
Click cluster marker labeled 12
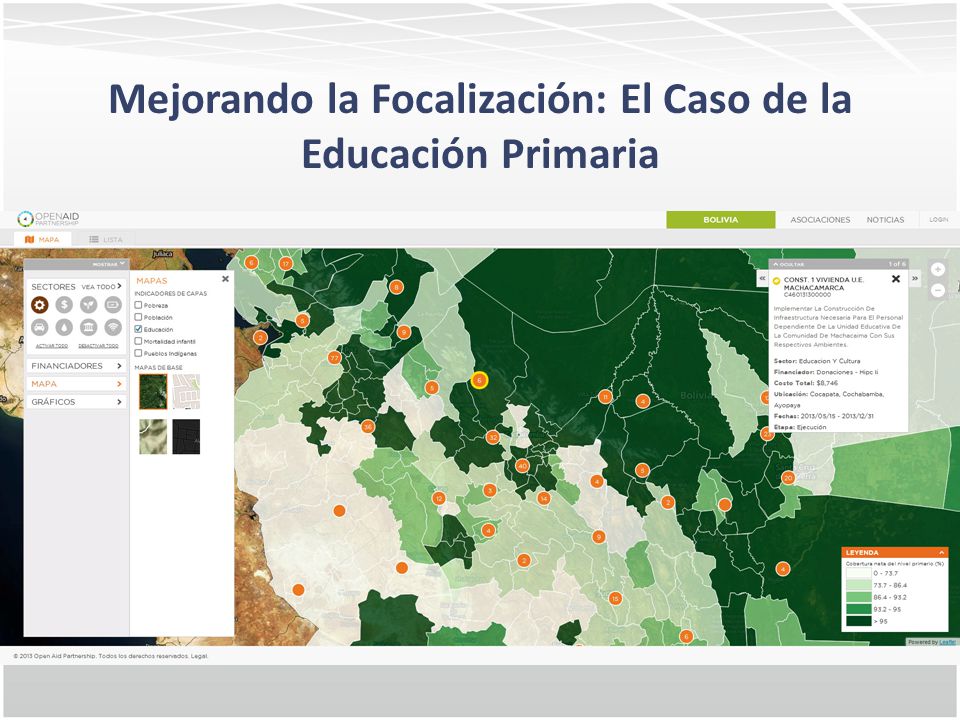pos(438,498)
